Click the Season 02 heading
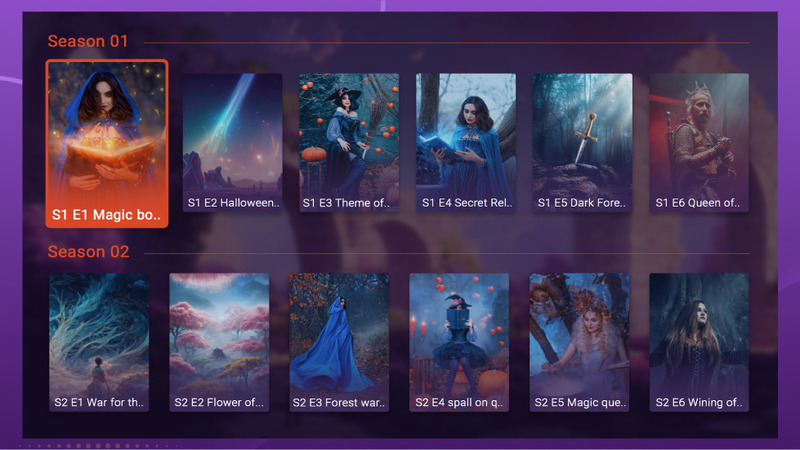800x450 pixels. coord(88,252)
